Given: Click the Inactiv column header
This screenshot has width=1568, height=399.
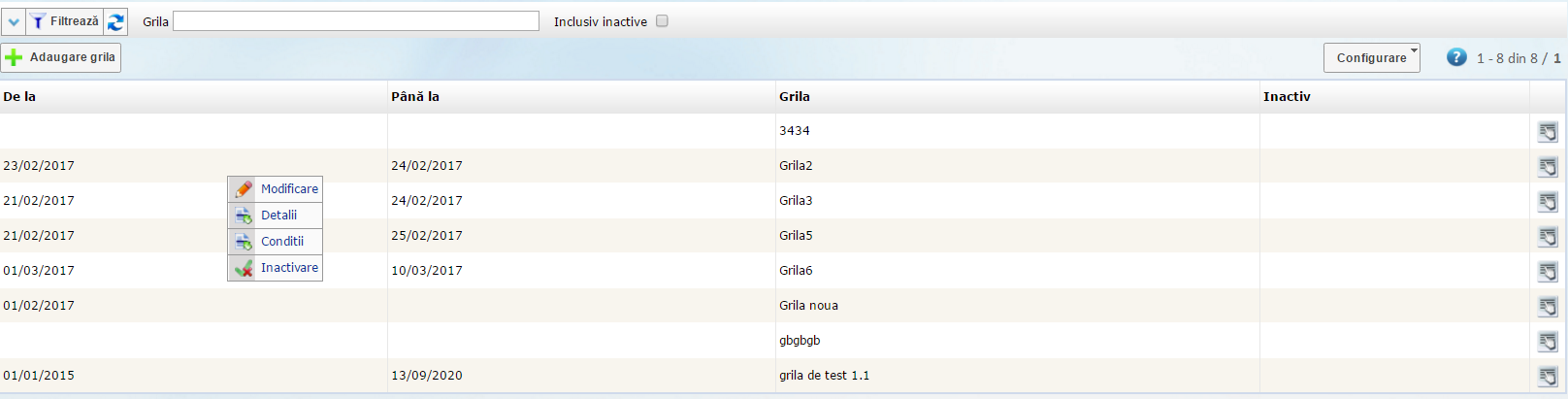Looking at the screenshot, I should 1287,97.
